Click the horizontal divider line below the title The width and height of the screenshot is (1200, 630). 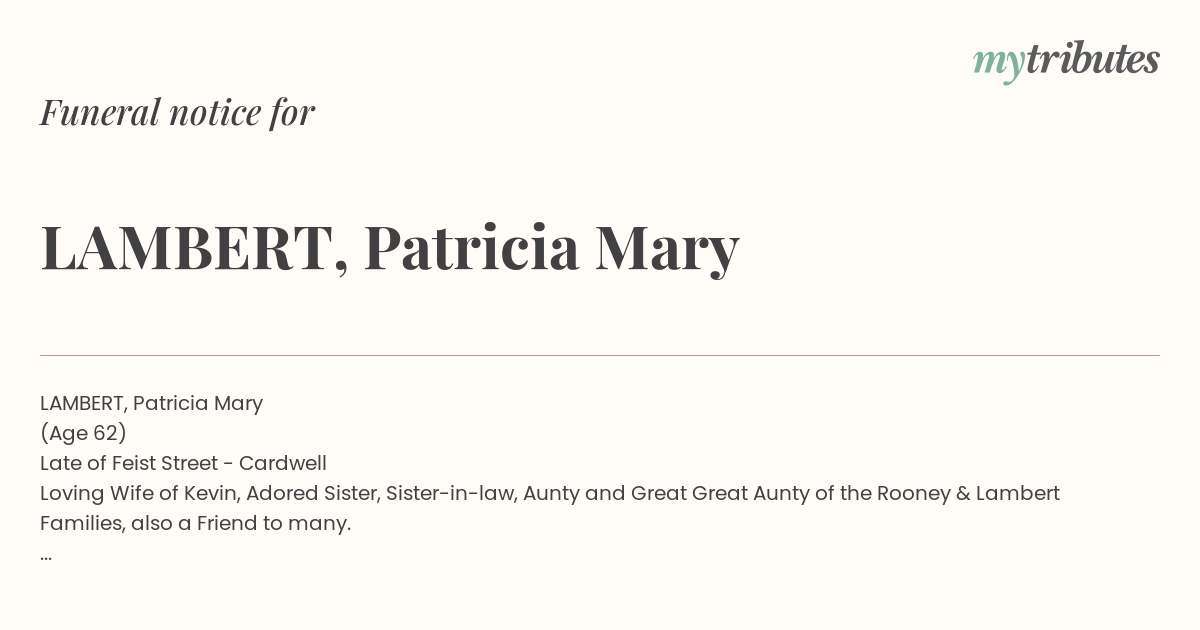point(600,355)
